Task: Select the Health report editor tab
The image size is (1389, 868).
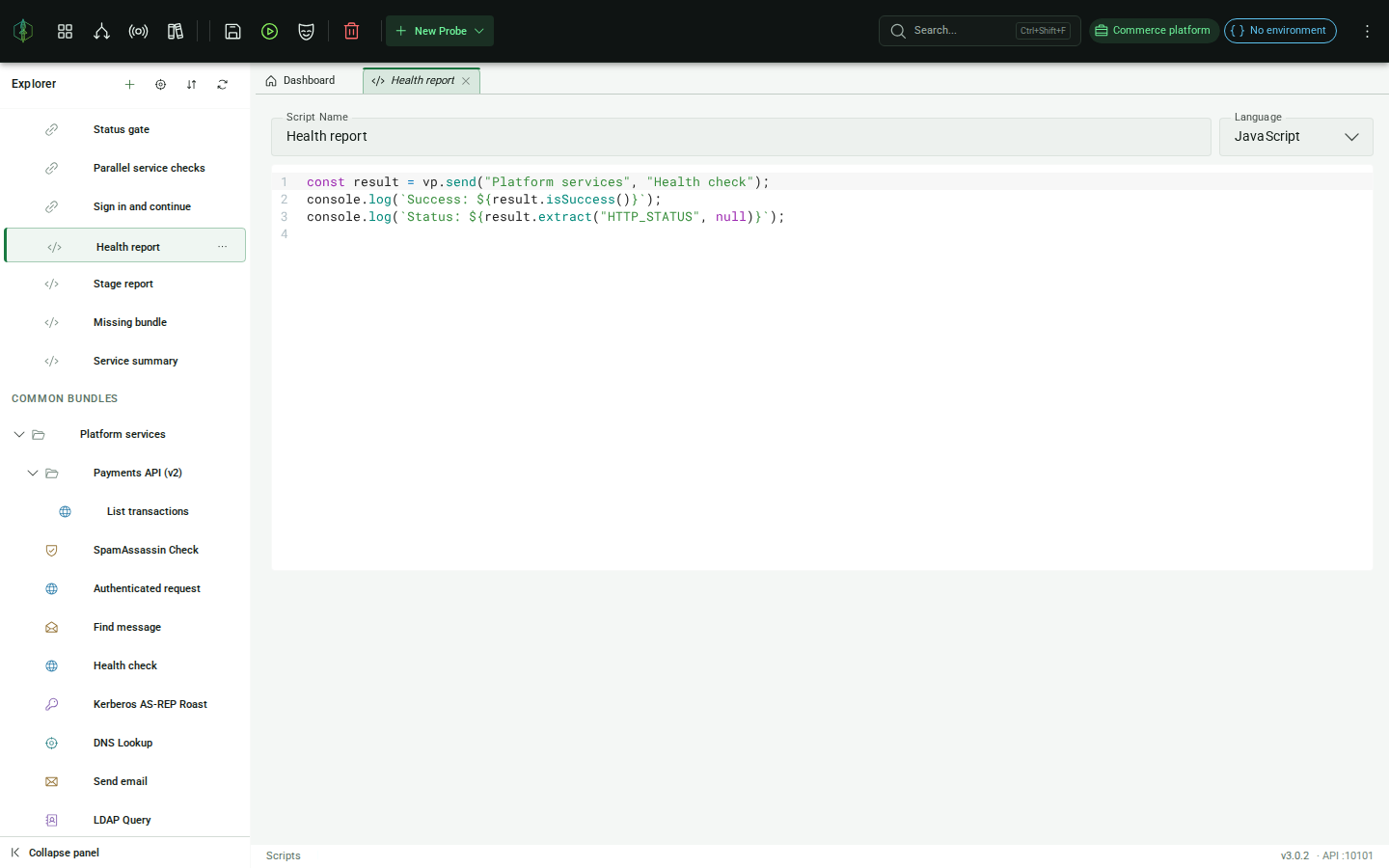Action: click(422, 80)
